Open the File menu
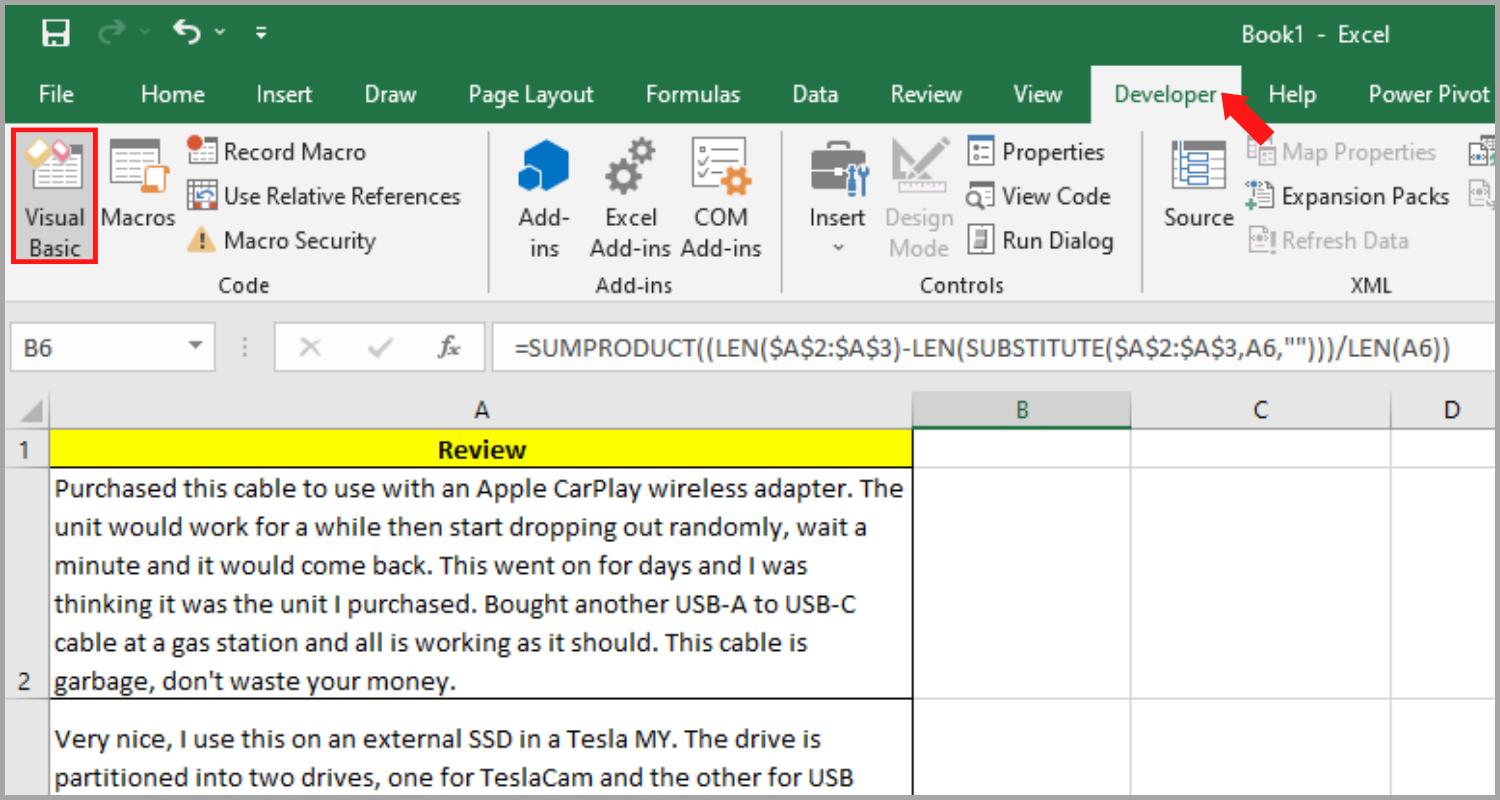 (x=55, y=93)
